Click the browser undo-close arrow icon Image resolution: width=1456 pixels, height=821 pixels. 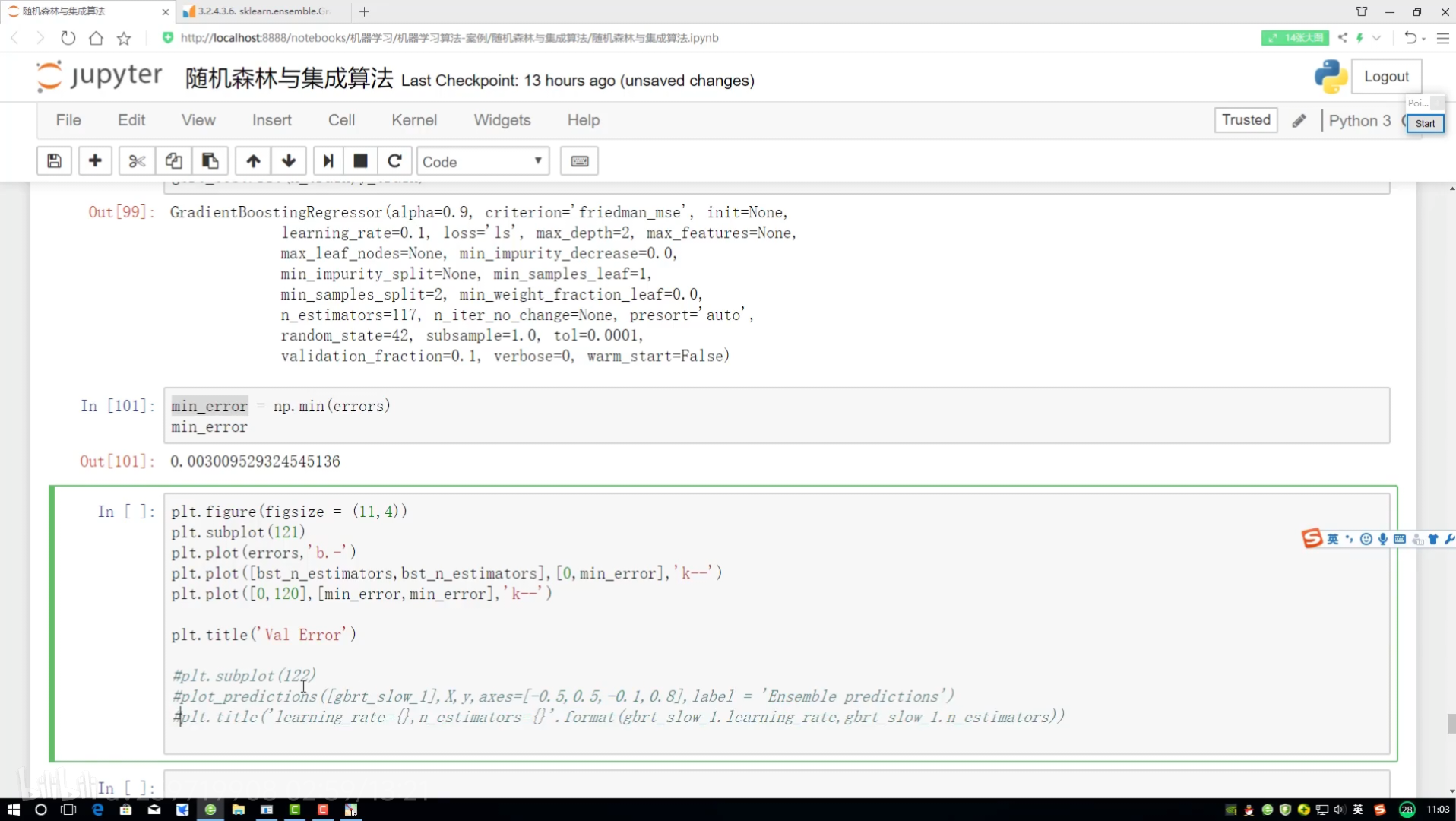tap(1410, 38)
